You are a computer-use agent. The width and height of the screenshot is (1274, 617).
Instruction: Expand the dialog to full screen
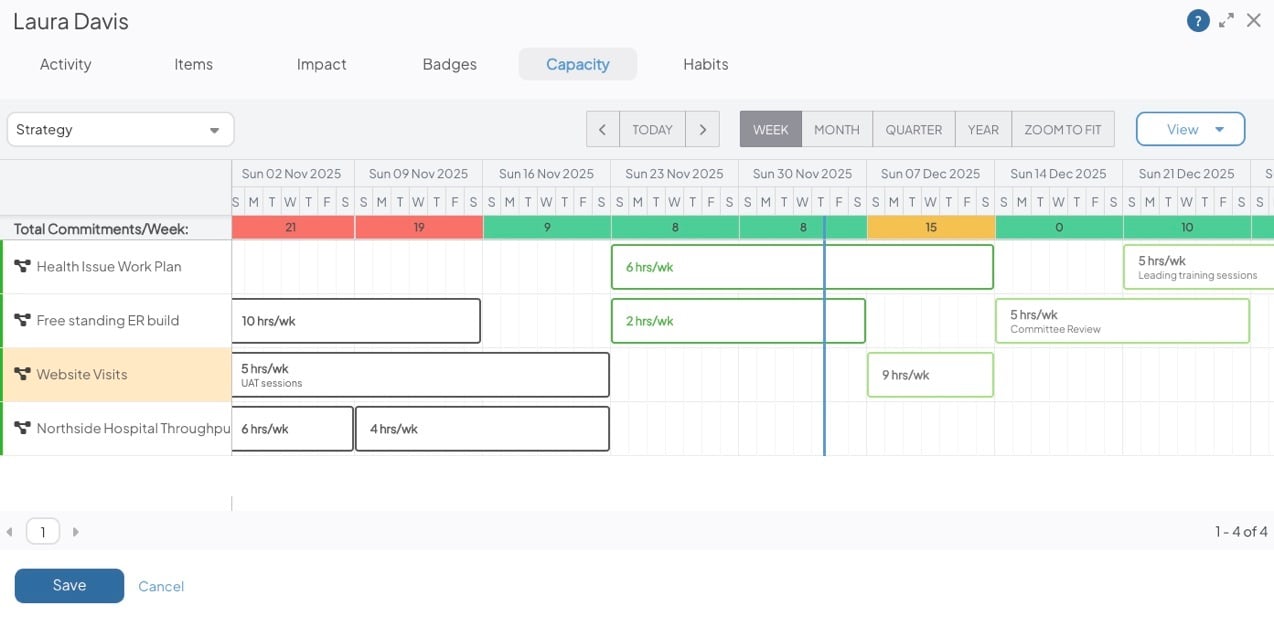click(x=1226, y=21)
